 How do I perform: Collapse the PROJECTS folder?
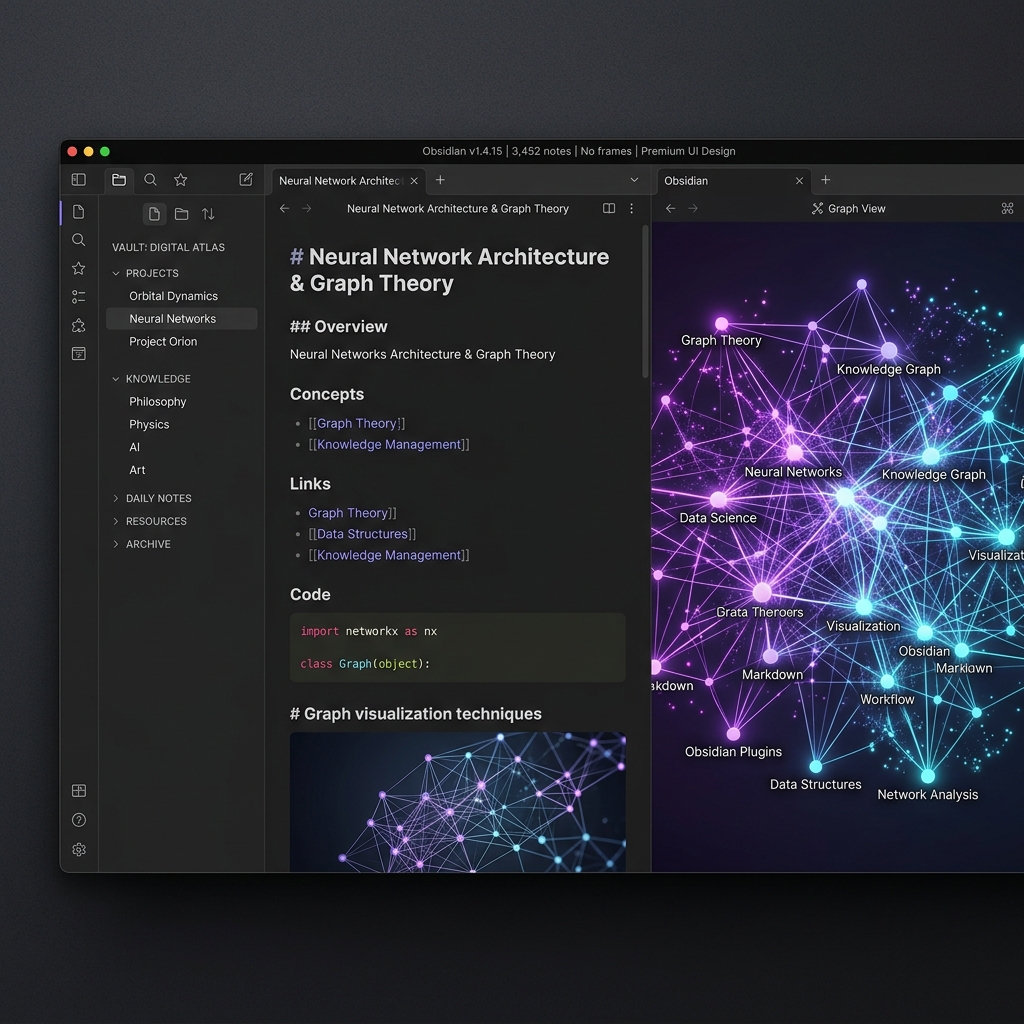point(116,273)
